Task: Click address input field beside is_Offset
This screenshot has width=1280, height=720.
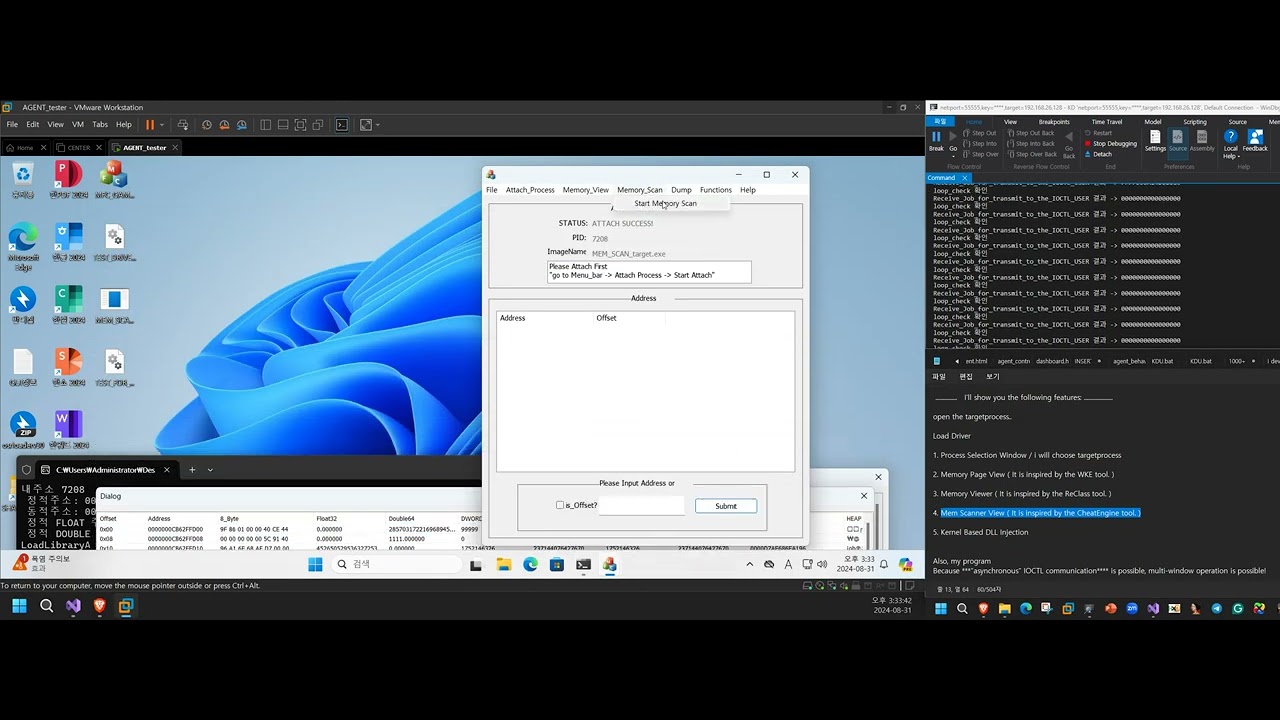Action: 642,505
